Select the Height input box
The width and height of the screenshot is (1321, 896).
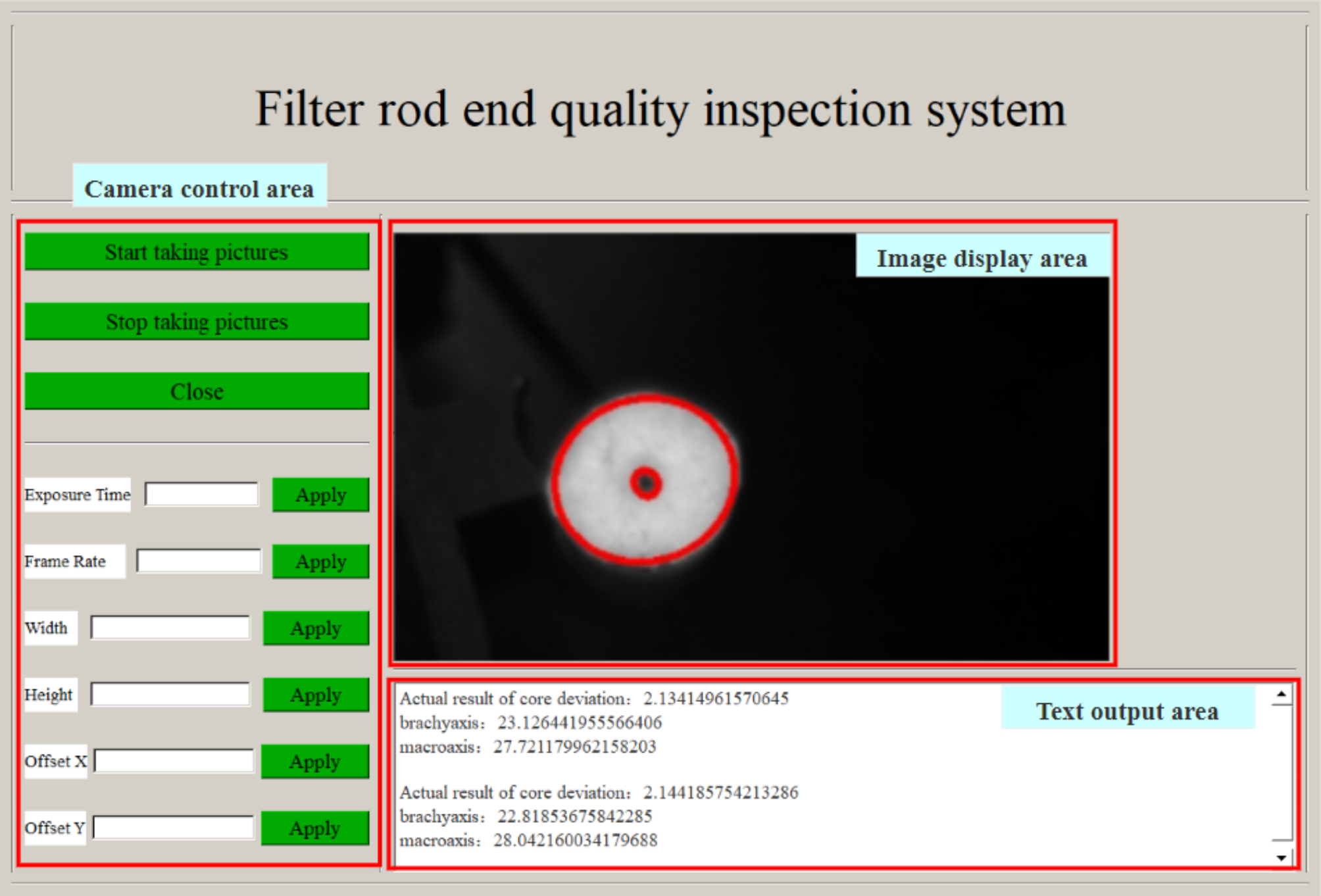pos(170,694)
